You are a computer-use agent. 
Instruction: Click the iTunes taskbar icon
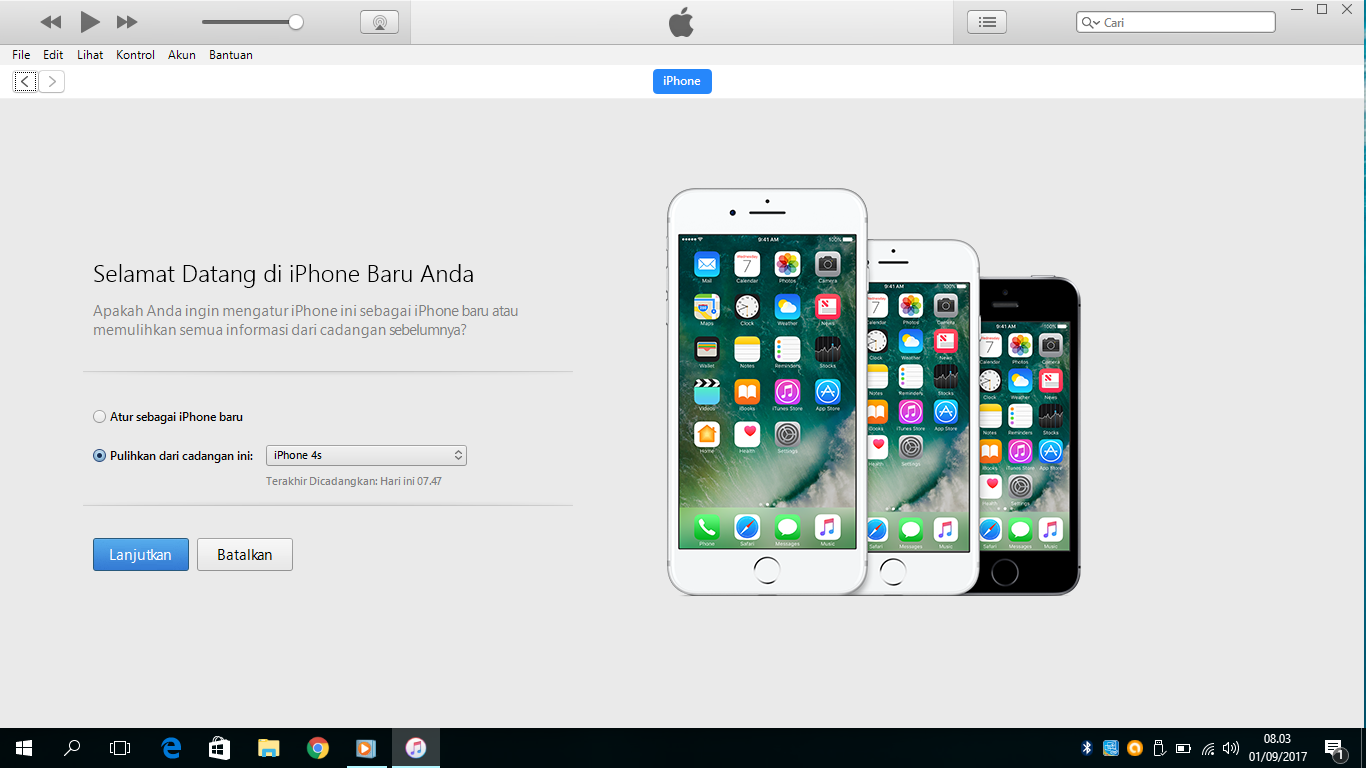pyautogui.click(x=416, y=747)
